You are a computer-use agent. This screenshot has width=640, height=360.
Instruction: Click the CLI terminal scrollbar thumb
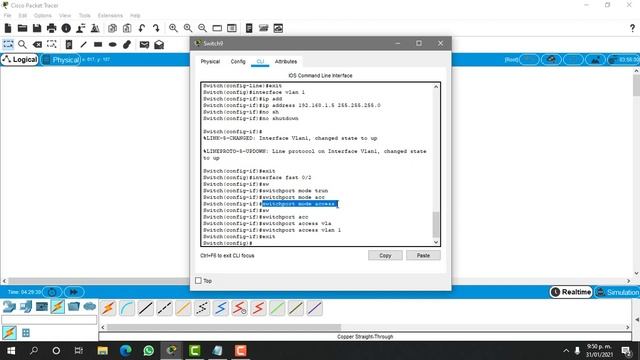436,224
